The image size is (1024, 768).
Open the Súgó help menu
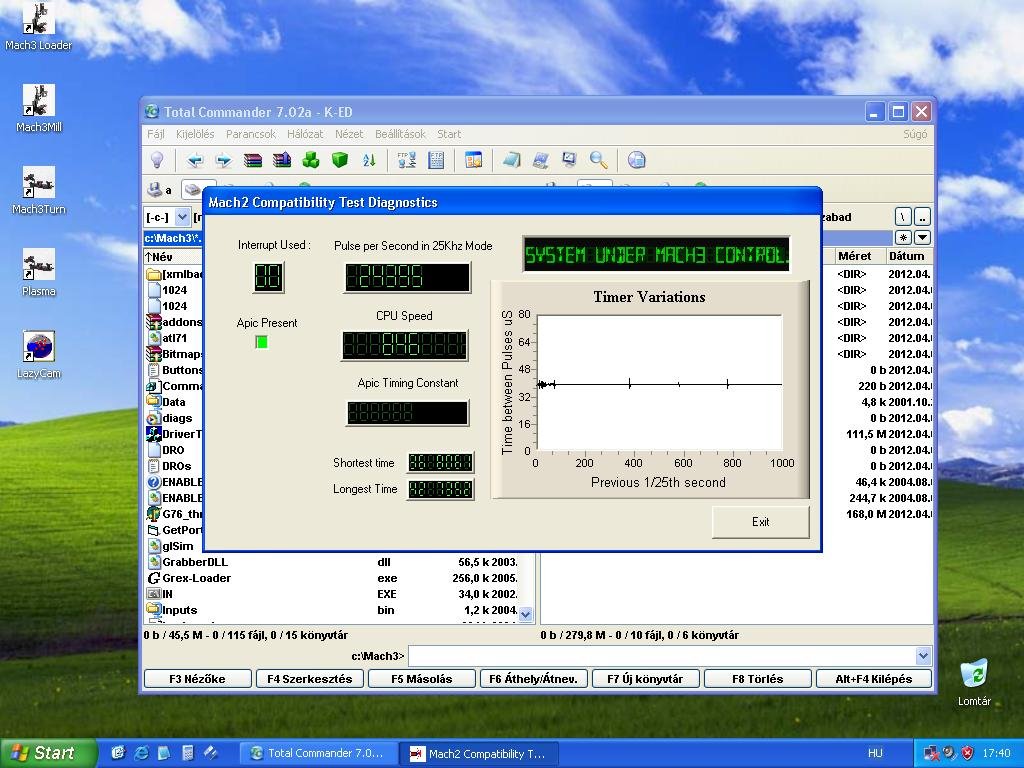[915, 134]
